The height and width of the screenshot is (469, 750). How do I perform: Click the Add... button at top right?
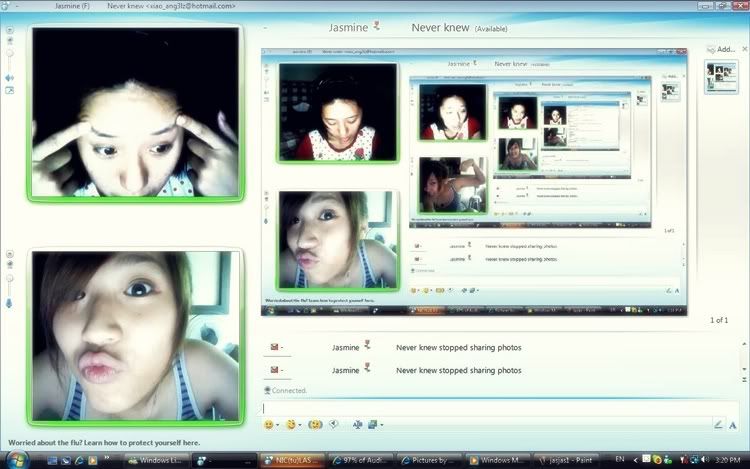721,49
